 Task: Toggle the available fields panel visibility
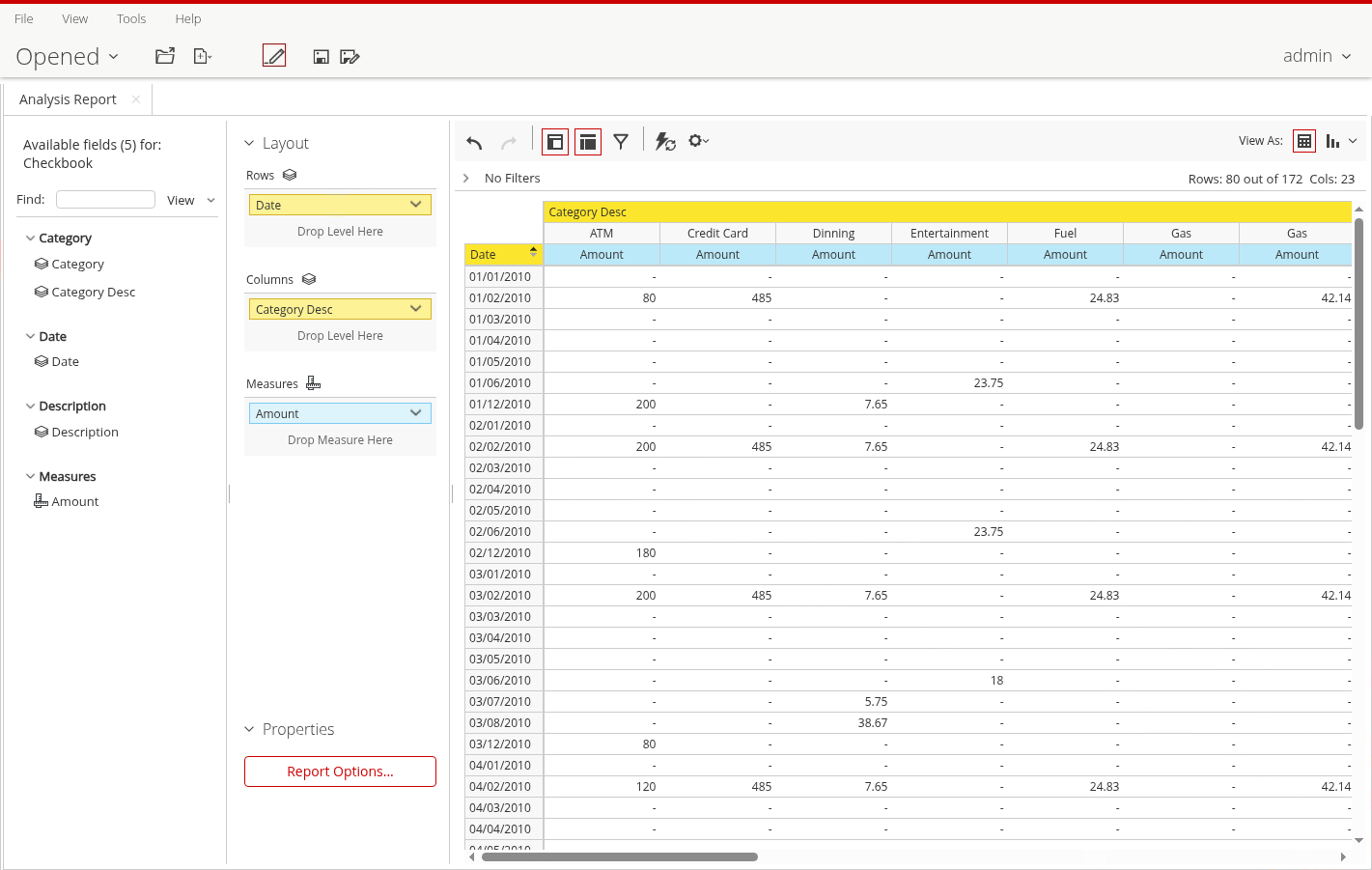[555, 142]
